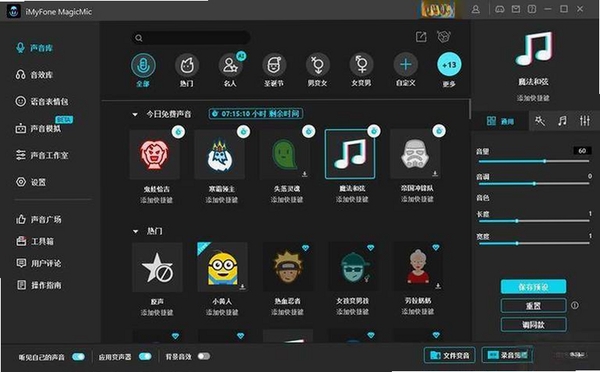
Task: Toggle 应用变声器 apply voice changer switch
Action: click(x=145, y=357)
